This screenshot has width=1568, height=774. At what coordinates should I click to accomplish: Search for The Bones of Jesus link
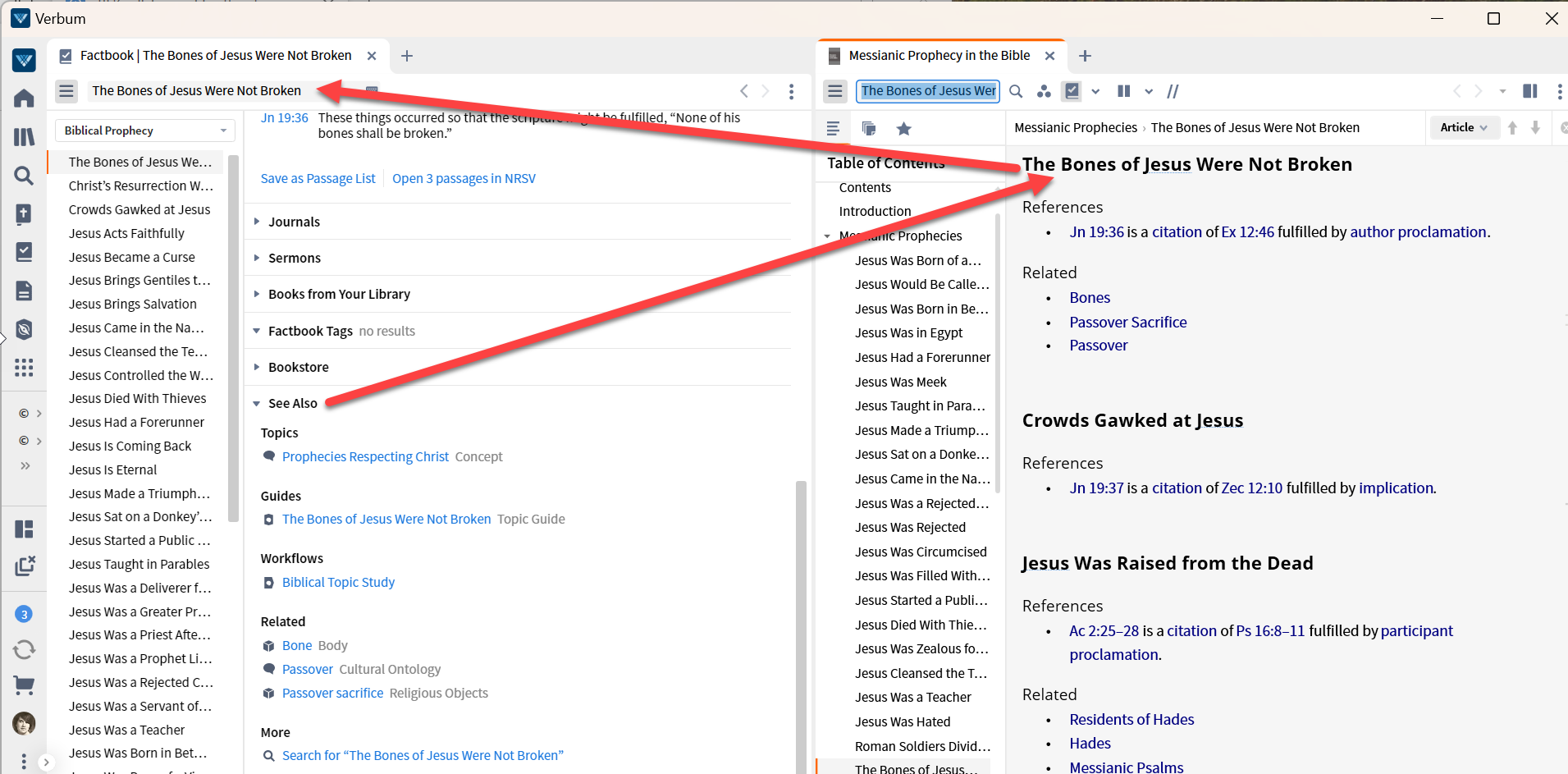[x=423, y=755]
